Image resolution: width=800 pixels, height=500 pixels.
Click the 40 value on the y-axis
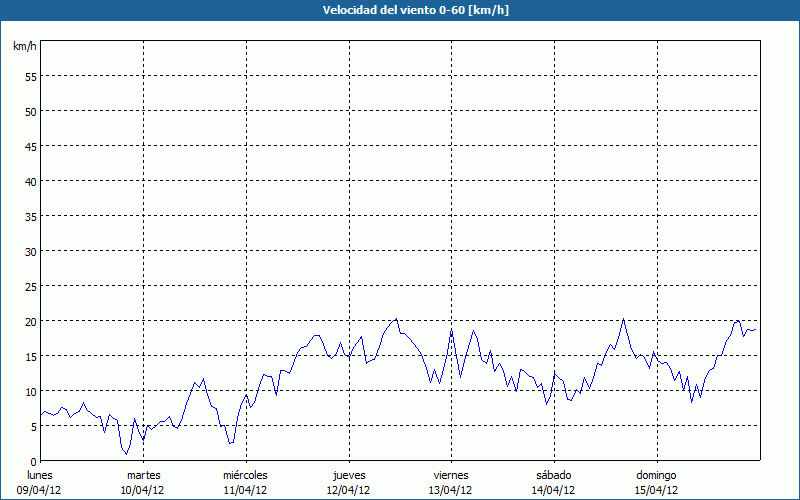30,182
